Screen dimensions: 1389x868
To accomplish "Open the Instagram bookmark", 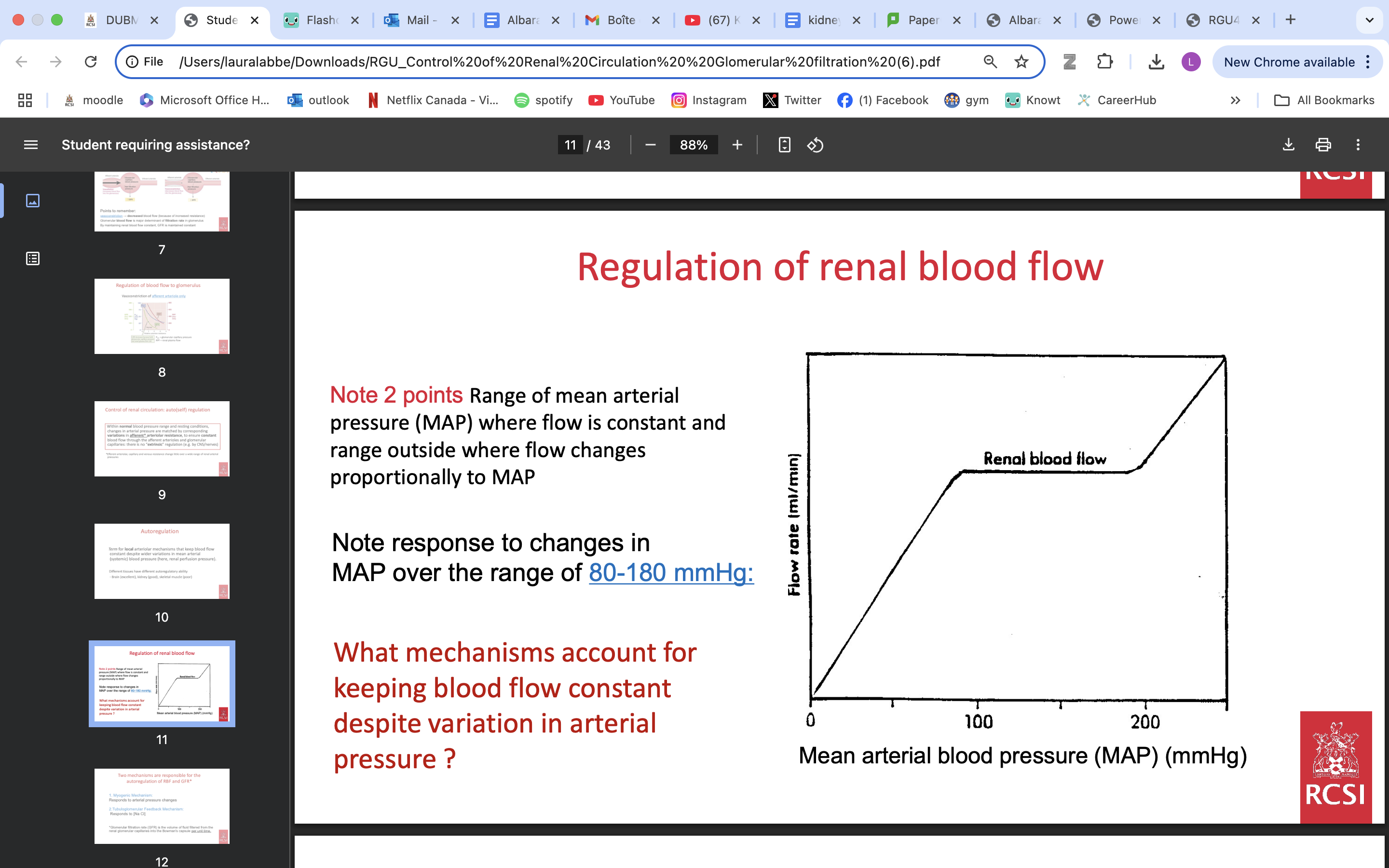I will 709,100.
